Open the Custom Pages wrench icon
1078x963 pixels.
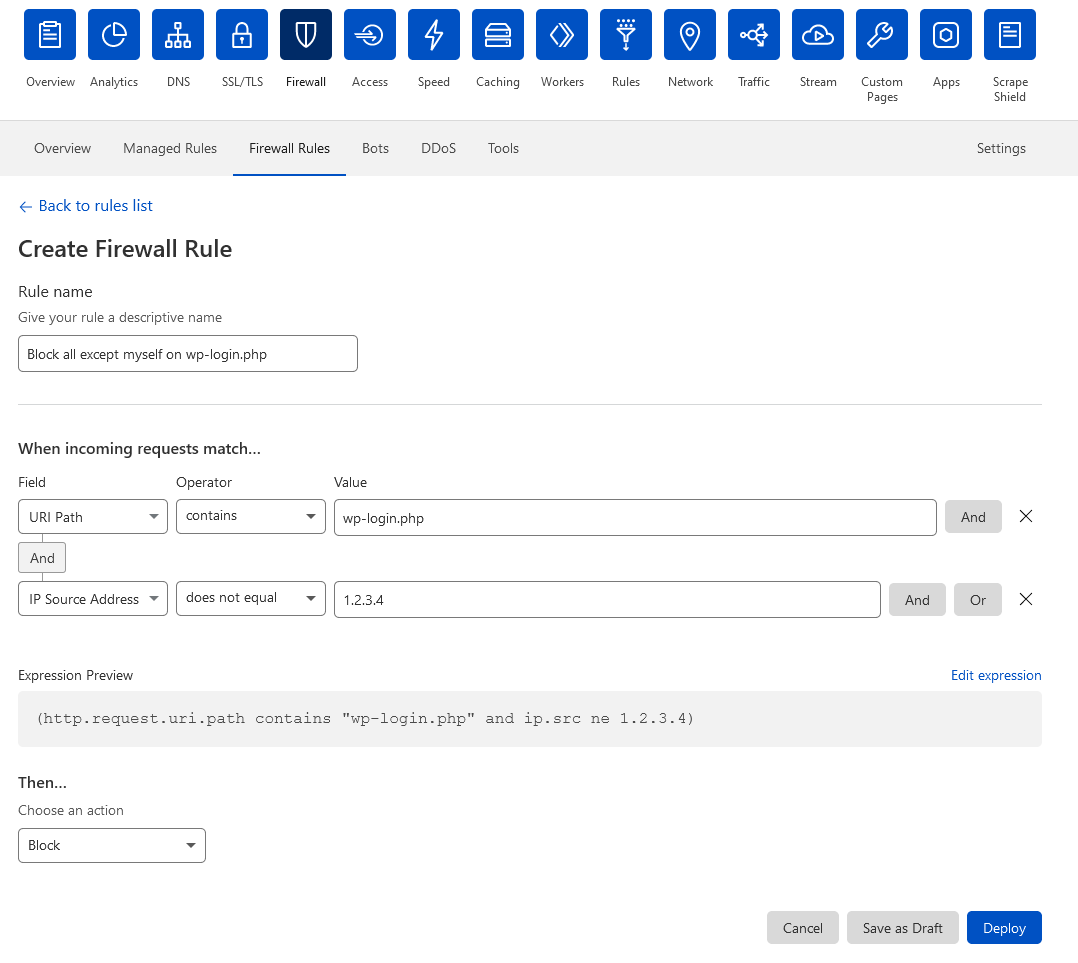(x=882, y=35)
